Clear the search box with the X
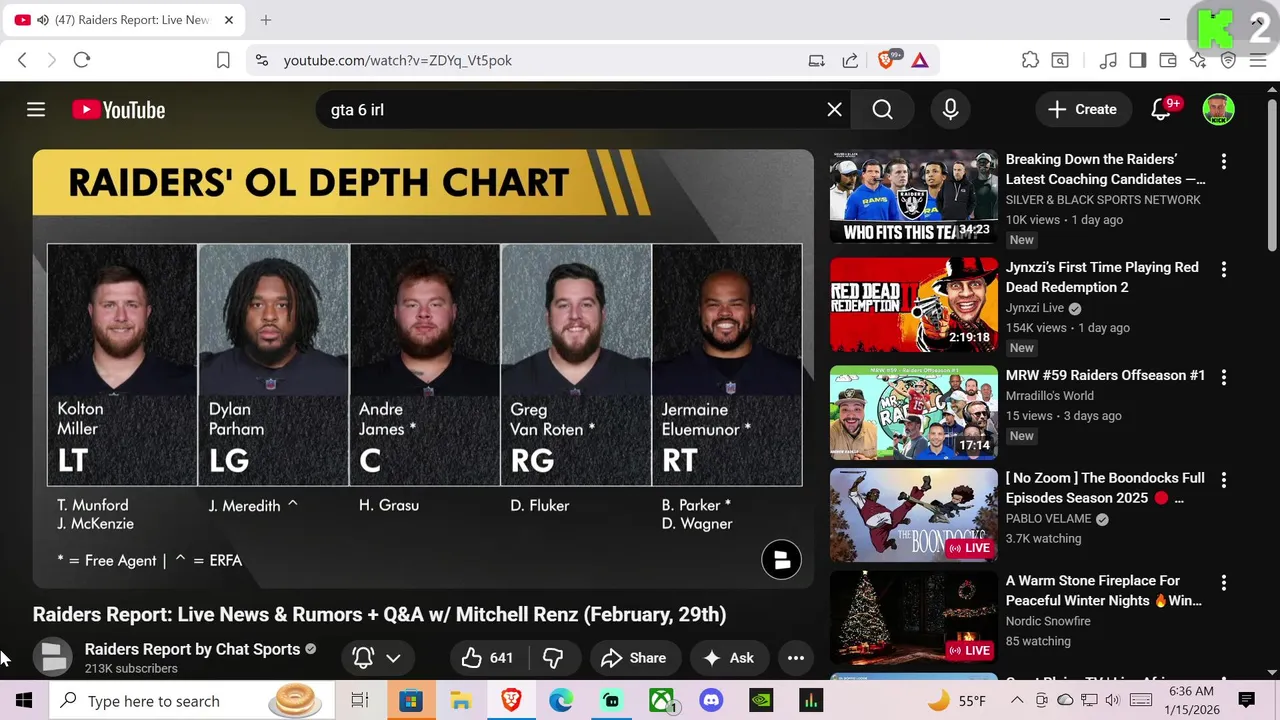The image size is (1280, 720). (x=834, y=110)
